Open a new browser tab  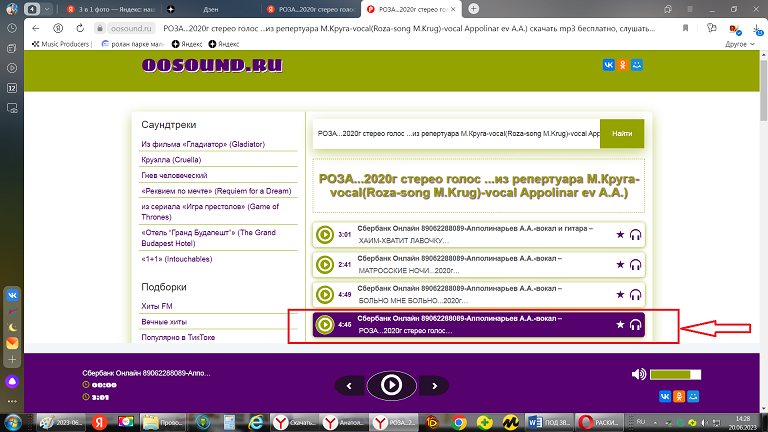pos(473,8)
